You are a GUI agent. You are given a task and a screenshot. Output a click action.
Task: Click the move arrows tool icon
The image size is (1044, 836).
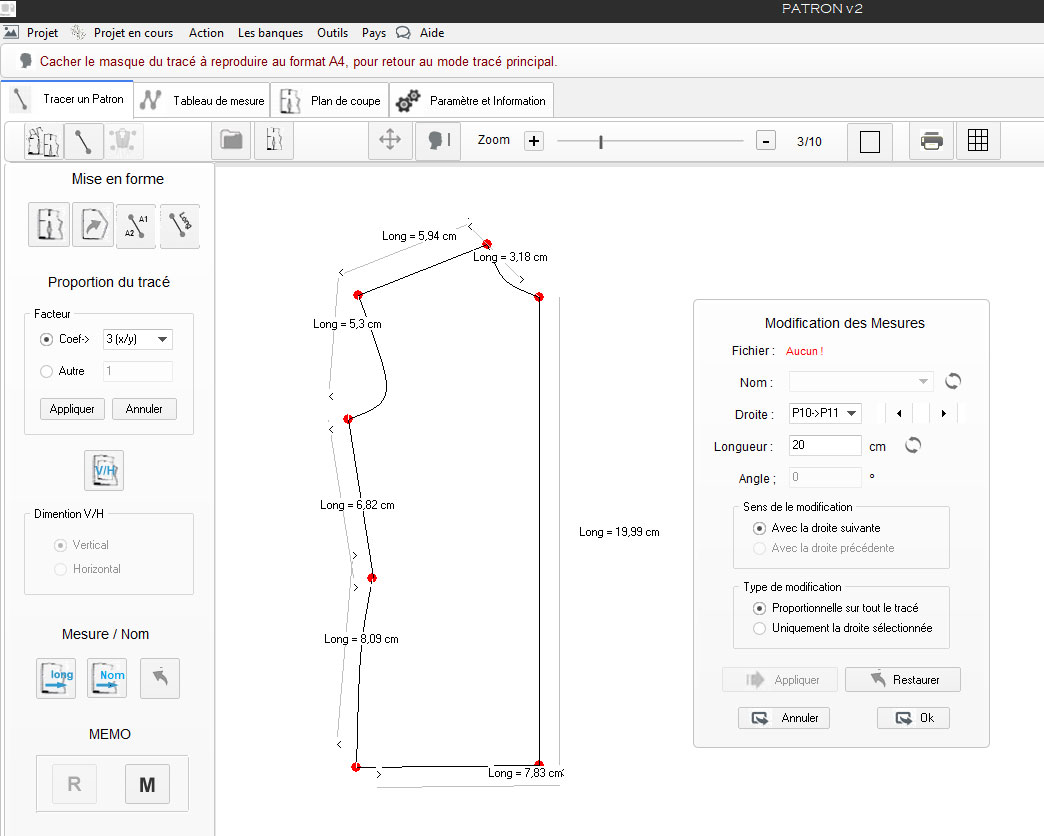click(x=389, y=141)
